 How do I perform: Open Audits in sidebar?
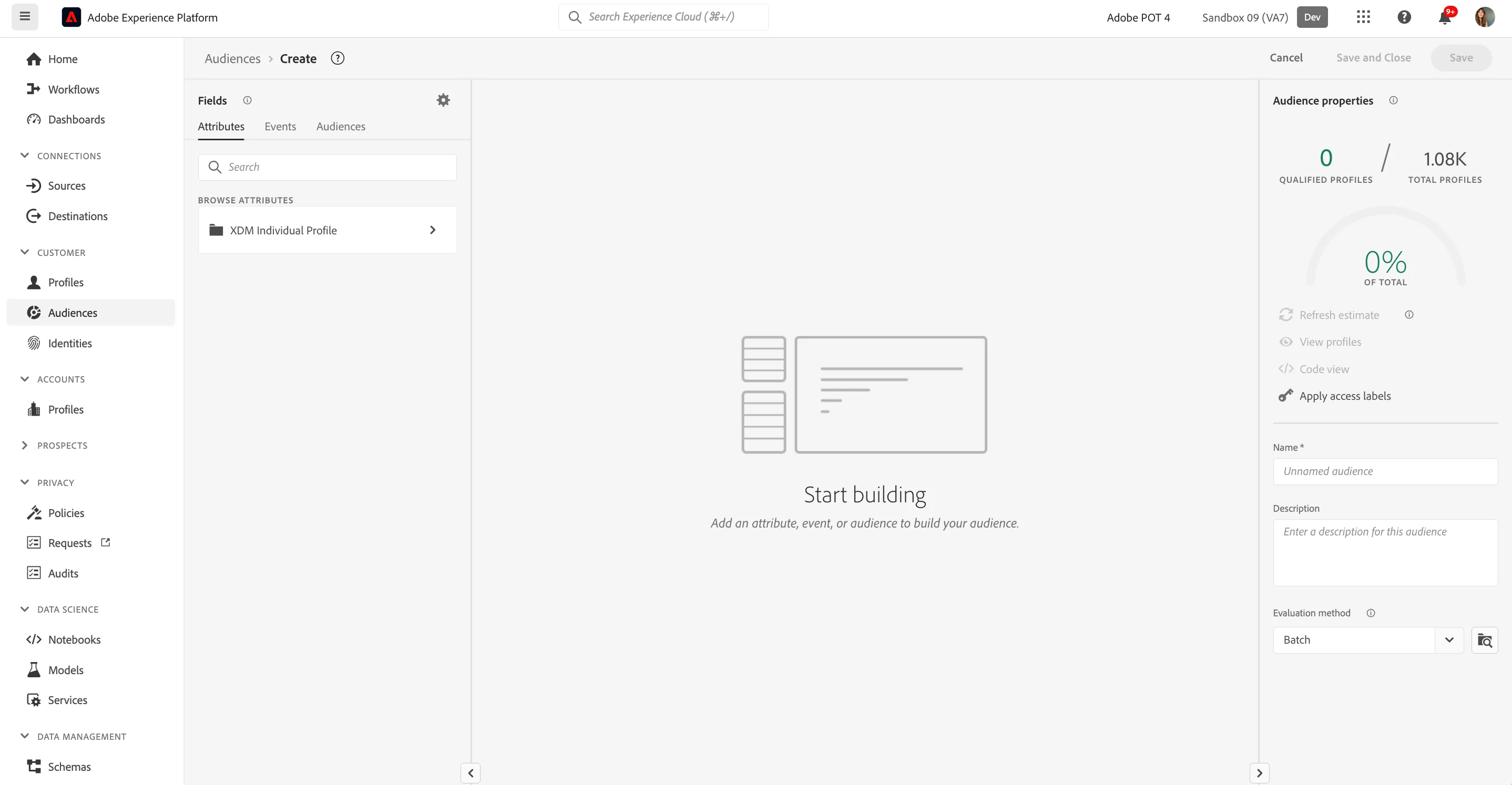(x=90, y=574)
